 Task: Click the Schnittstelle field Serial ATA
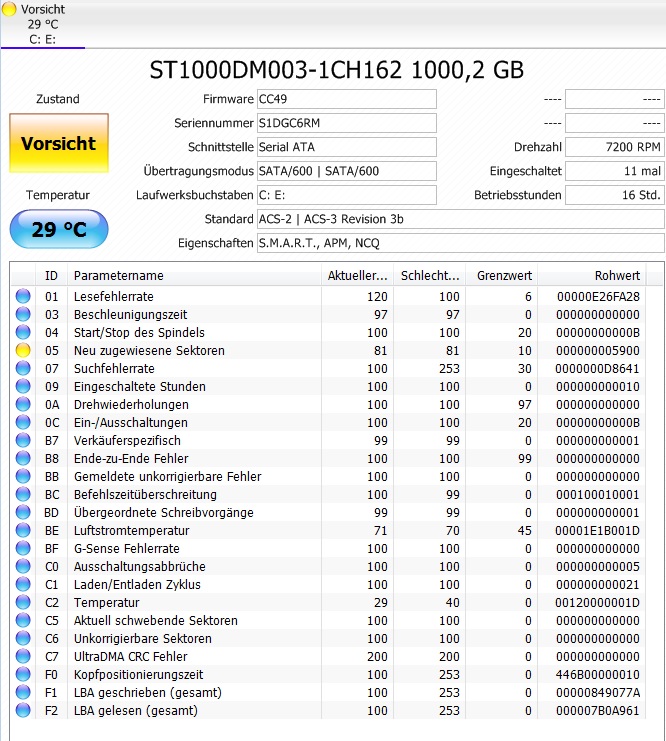346,147
